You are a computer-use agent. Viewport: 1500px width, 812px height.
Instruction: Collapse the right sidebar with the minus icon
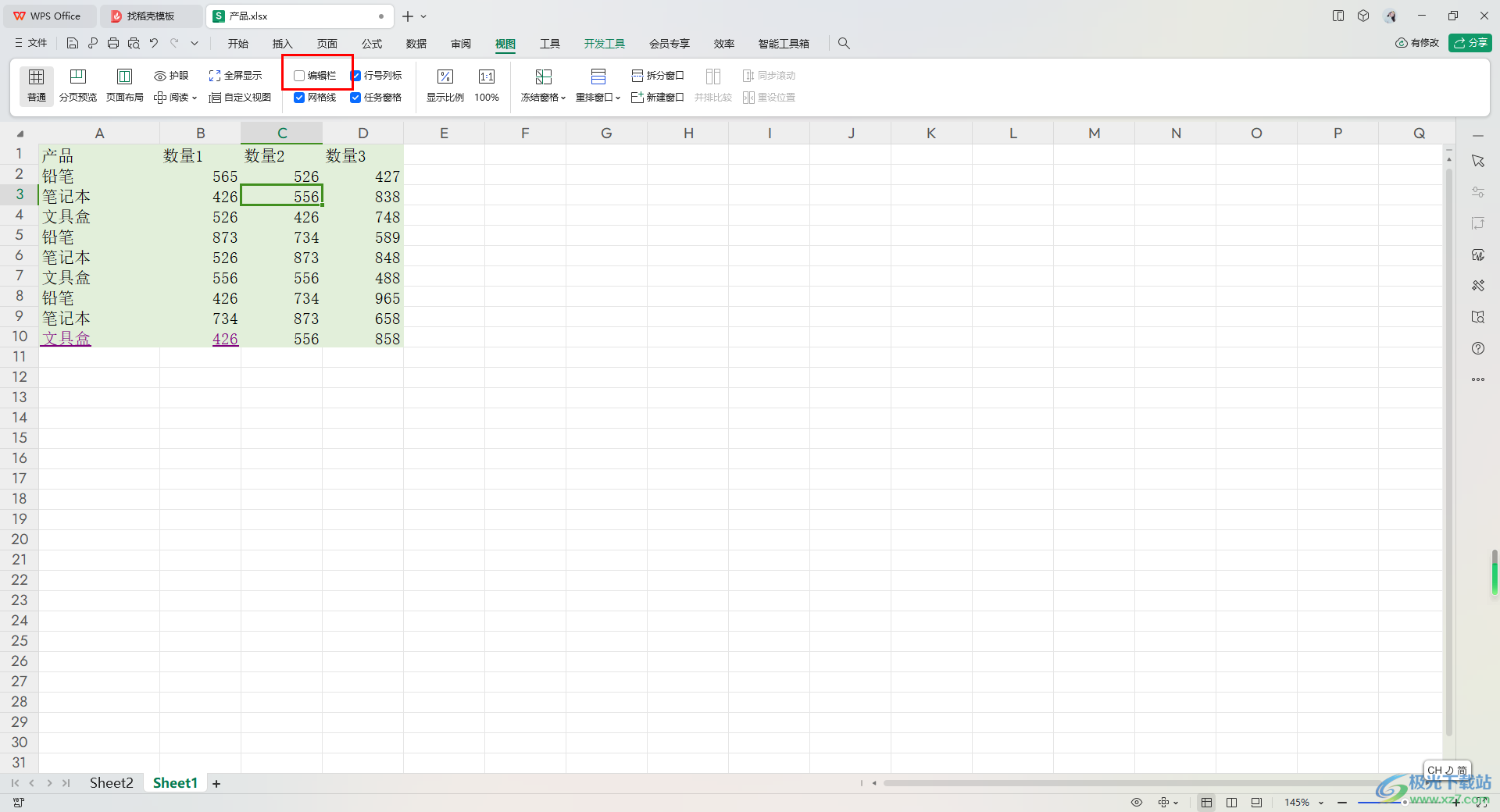click(x=1478, y=135)
